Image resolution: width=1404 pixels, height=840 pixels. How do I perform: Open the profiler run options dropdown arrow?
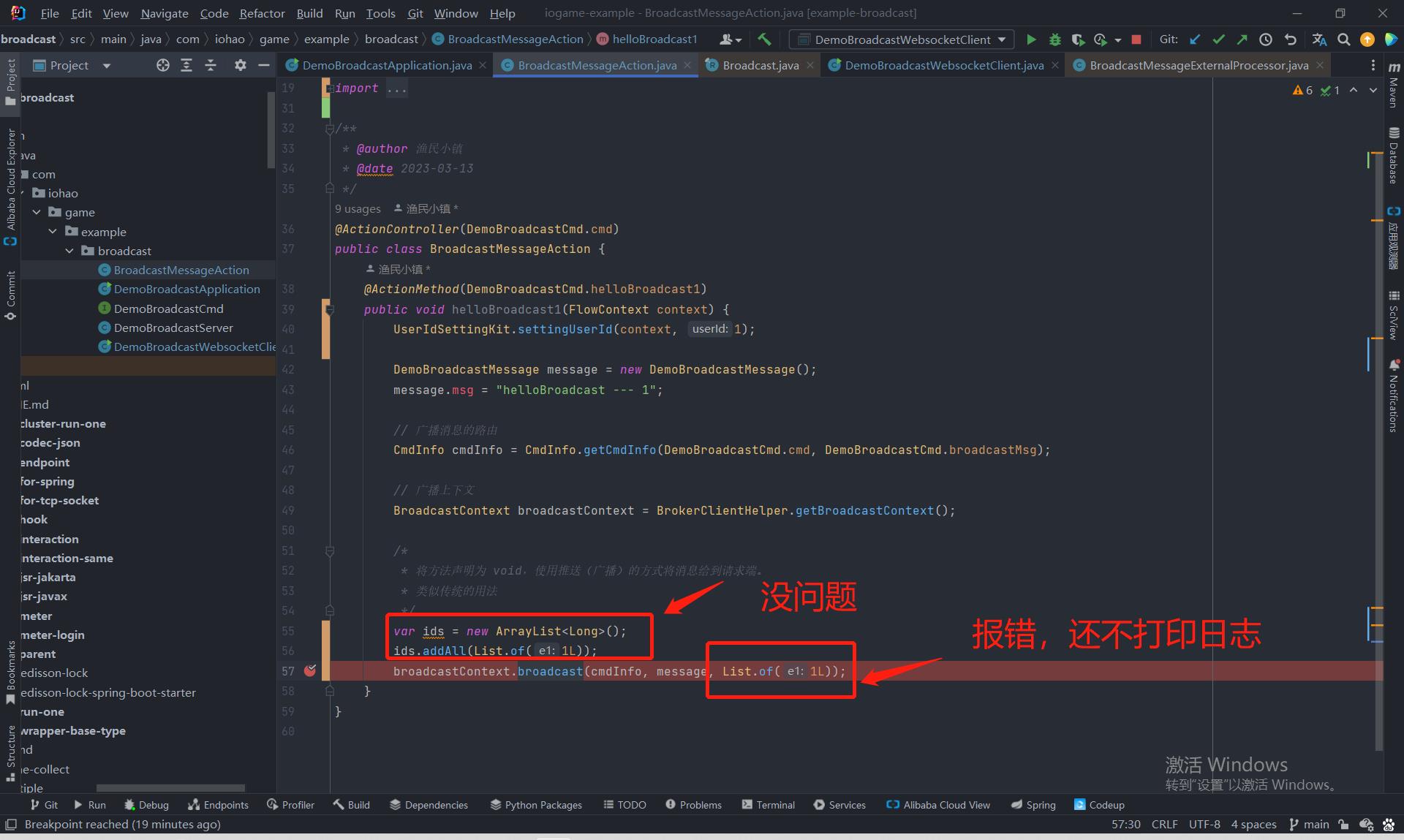(1118, 40)
